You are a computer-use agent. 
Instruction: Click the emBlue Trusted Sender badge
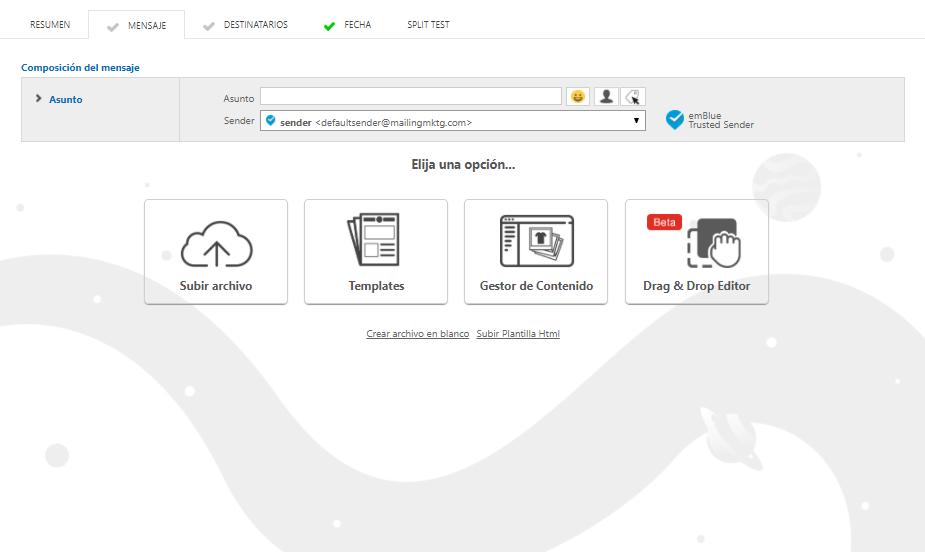coord(710,120)
